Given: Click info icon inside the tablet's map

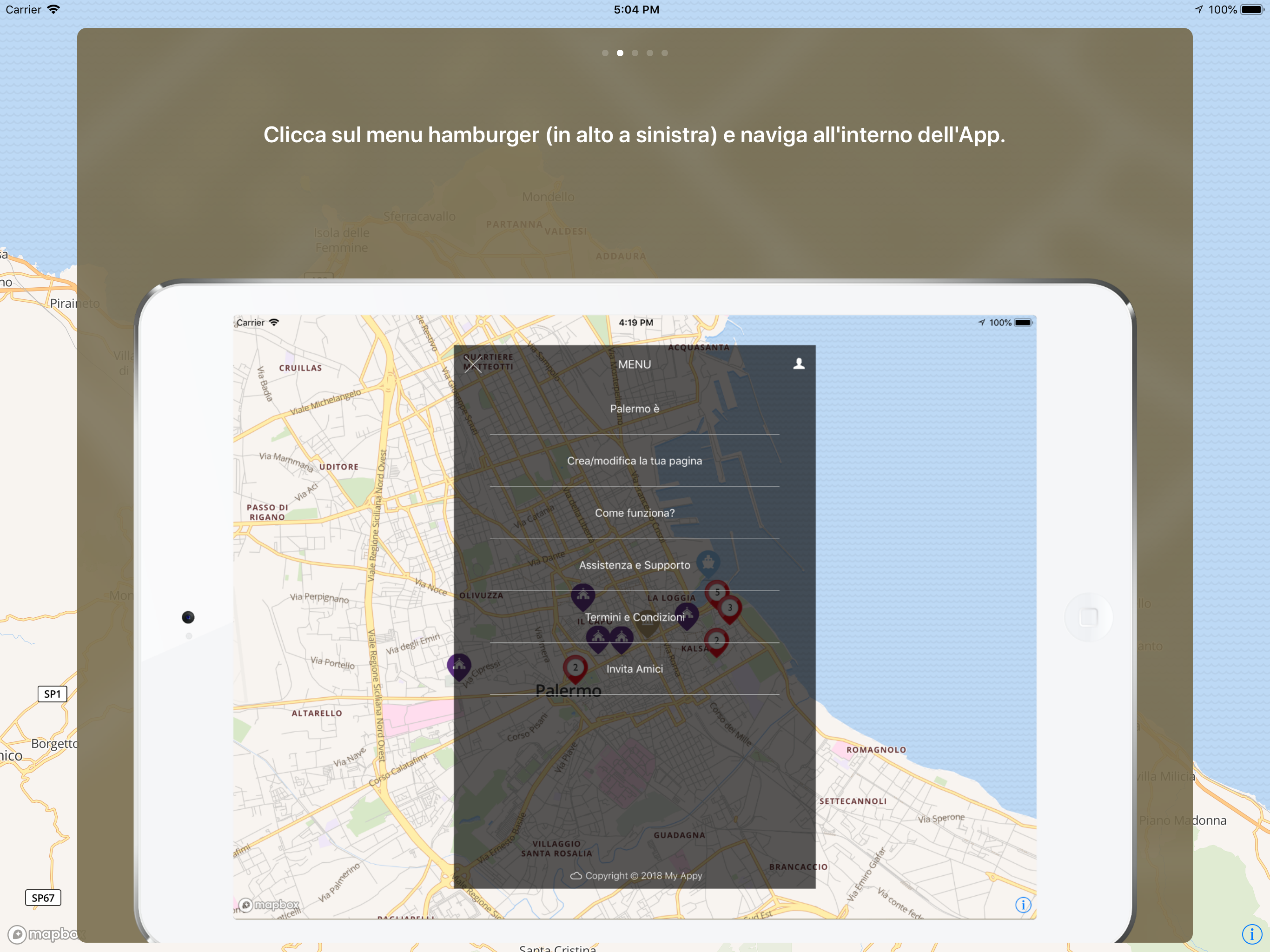Looking at the screenshot, I should (x=1023, y=905).
